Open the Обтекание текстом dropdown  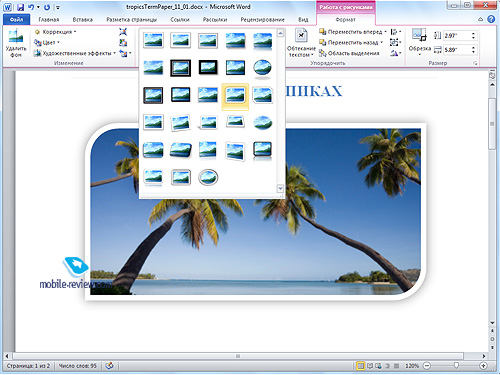click(x=301, y=43)
